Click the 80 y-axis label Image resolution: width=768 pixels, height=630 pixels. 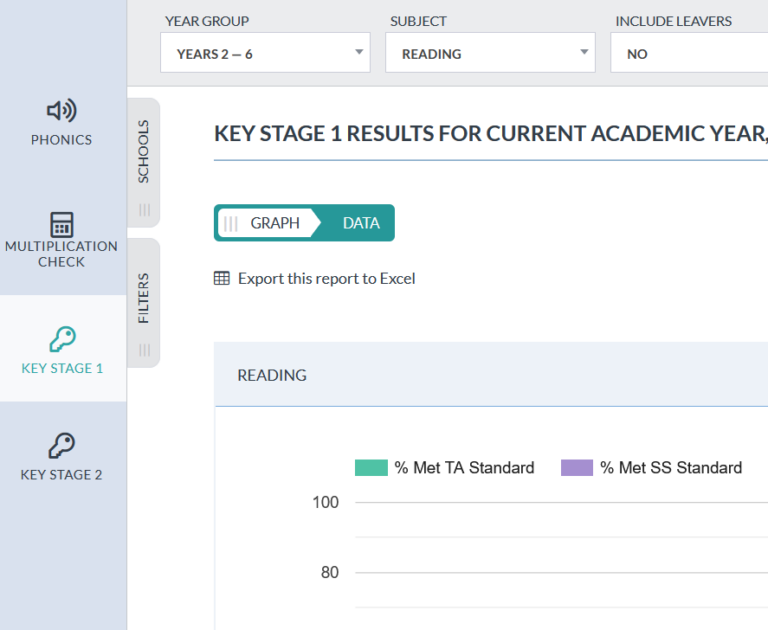(x=330, y=572)
